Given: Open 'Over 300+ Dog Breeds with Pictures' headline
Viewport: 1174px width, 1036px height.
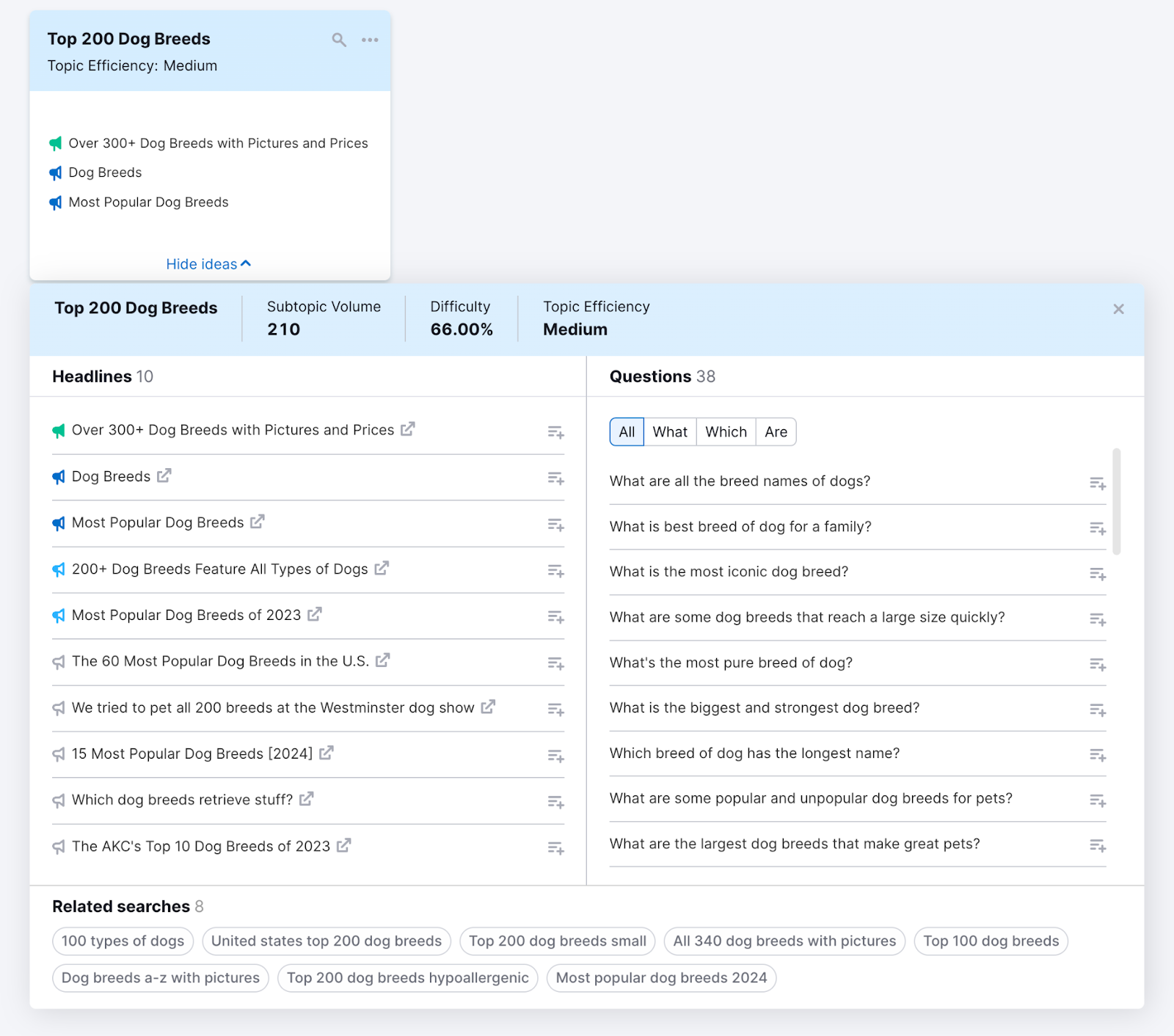Looking at the screenshot, I should [233, 430].
